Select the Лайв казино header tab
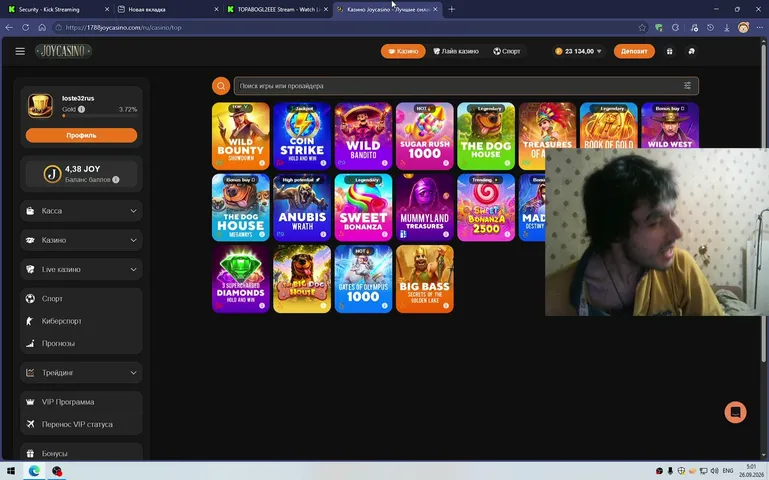The height and width of the screenshot is (480, 769). 456,51
